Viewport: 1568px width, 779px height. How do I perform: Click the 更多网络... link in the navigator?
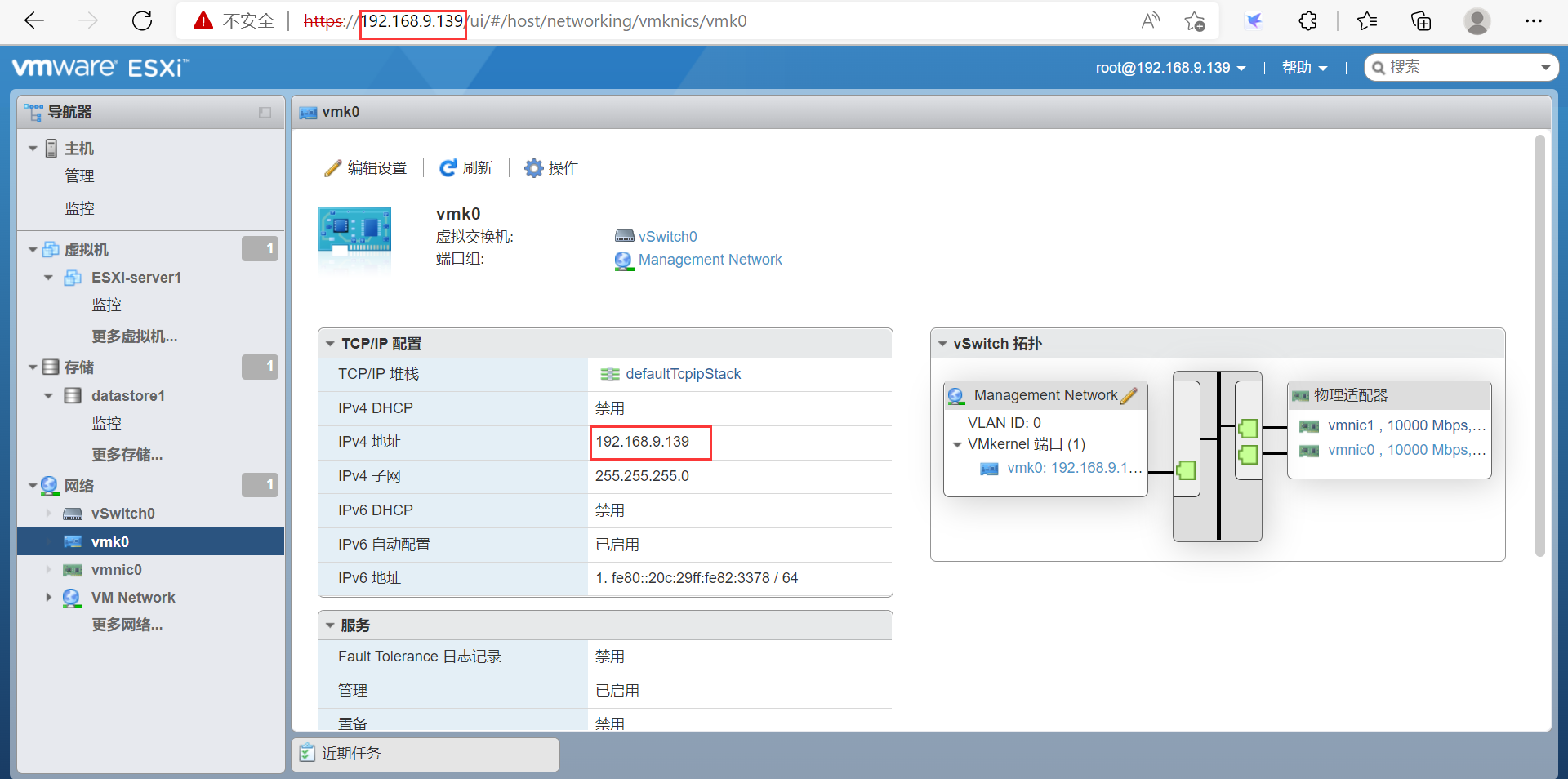[127, 625]
